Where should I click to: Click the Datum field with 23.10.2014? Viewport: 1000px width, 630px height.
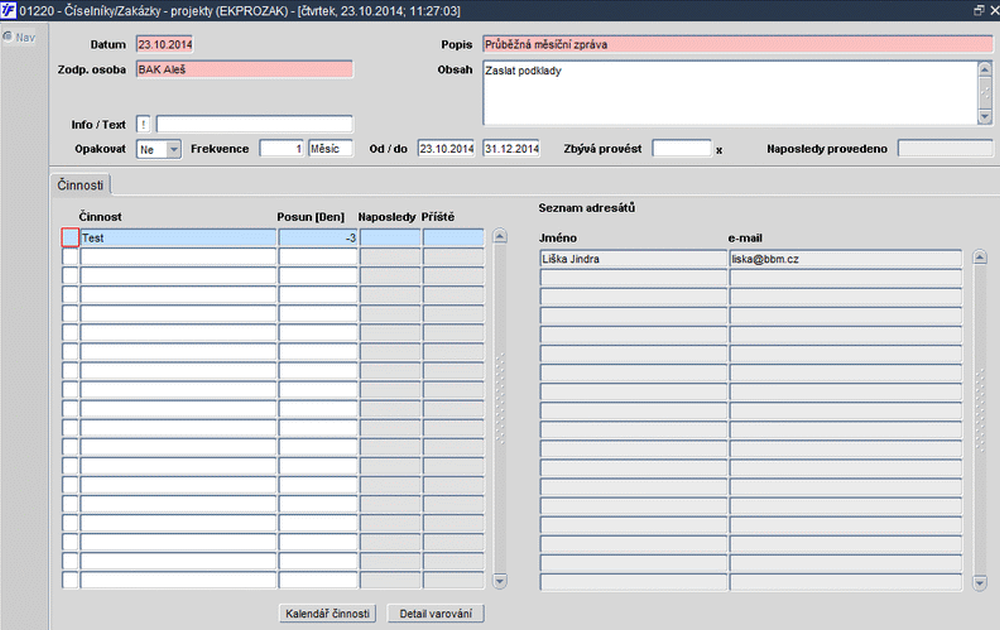165,45
